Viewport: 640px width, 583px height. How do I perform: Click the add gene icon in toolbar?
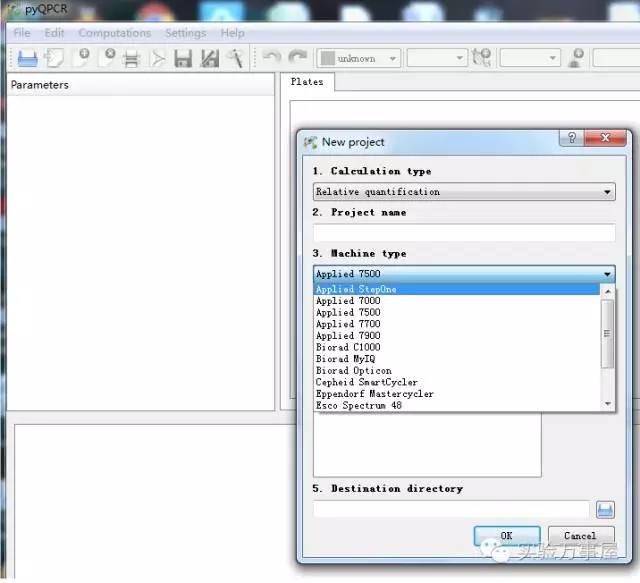[x=482, y=58]
